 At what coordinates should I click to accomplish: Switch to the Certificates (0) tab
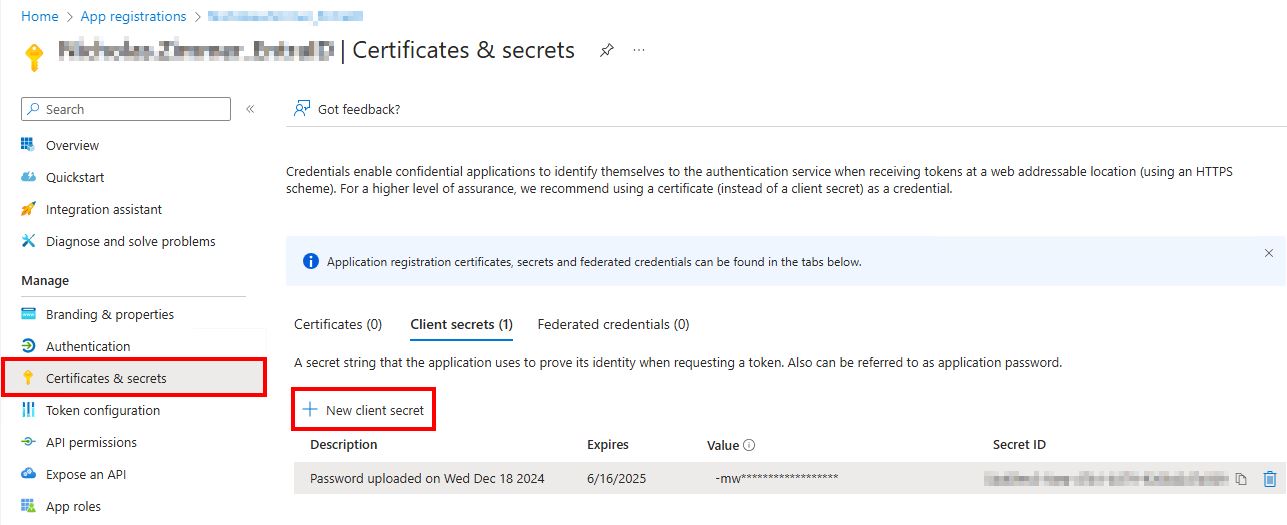point(338,324)
